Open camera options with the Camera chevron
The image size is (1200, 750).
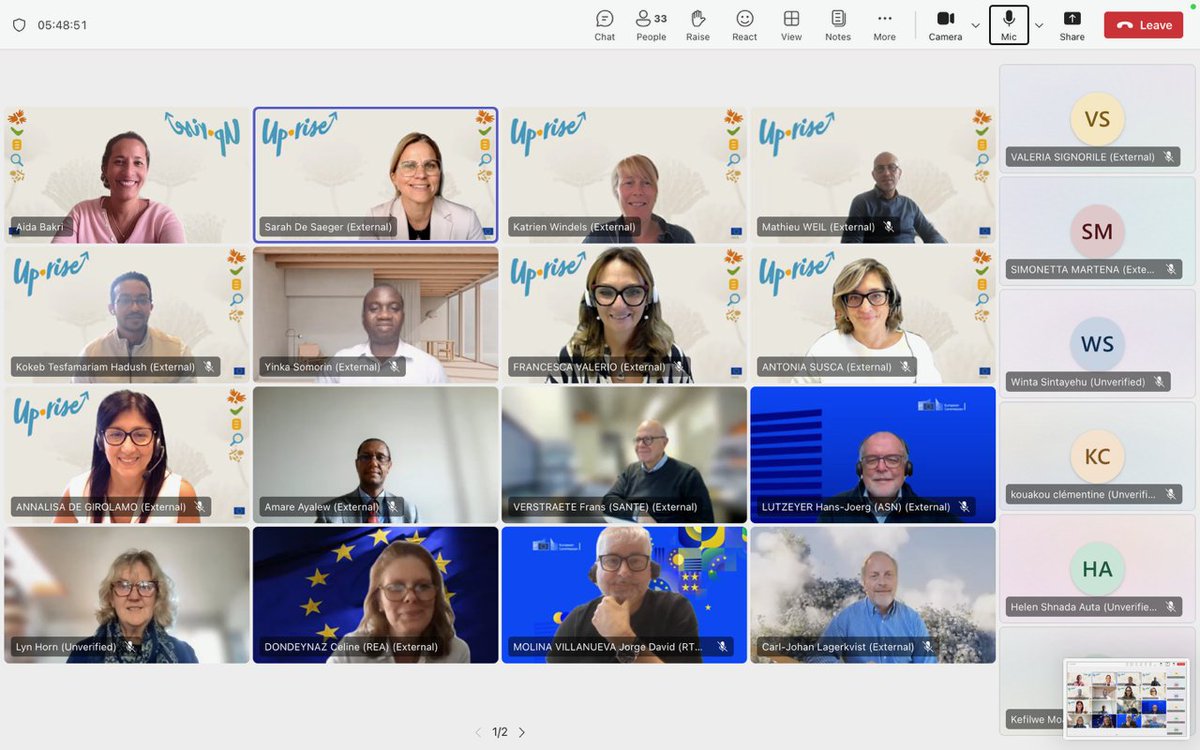point(973,27)
